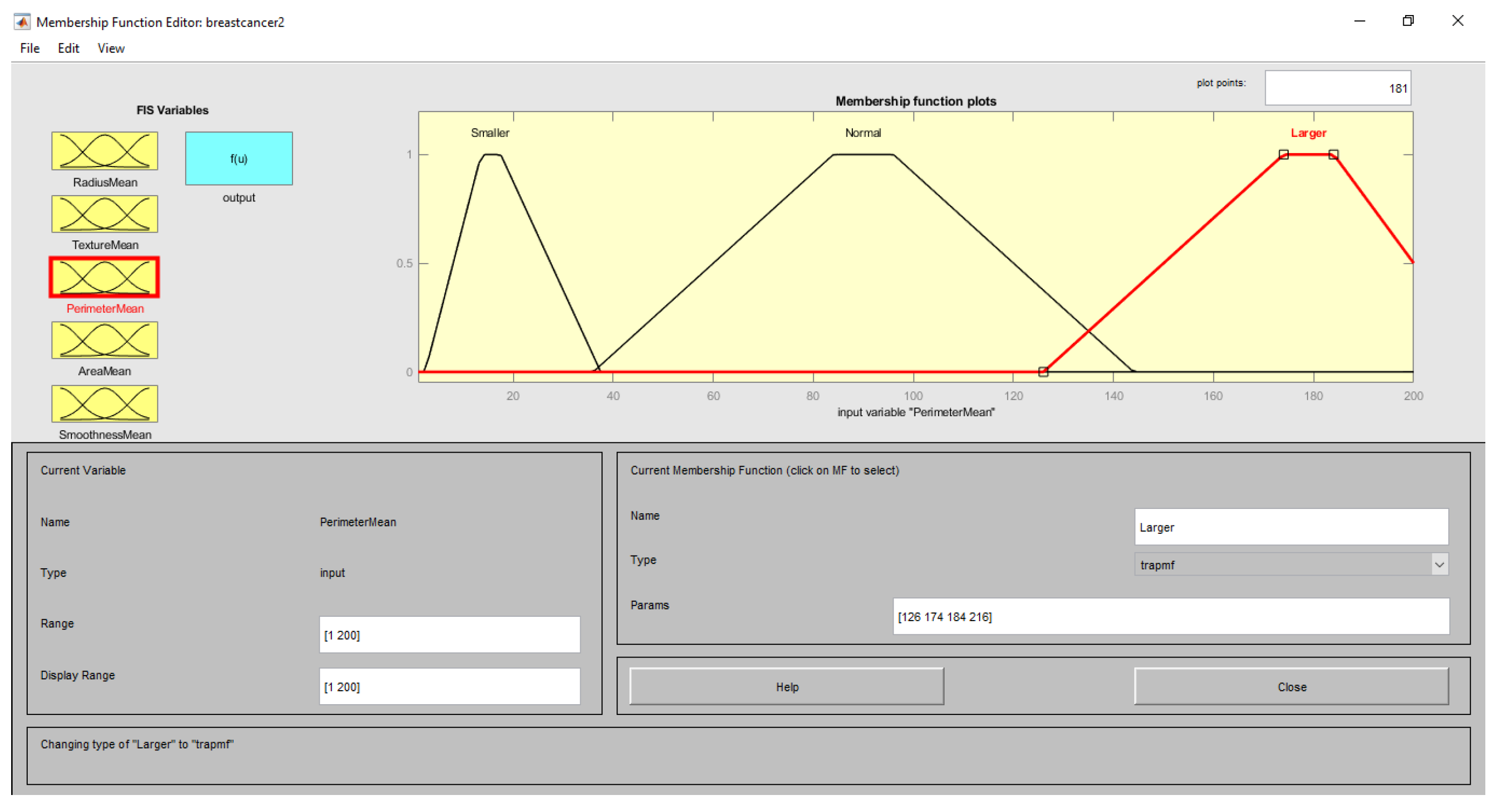Click the Larger curve bottom-left control handle

pos(1043,372)
